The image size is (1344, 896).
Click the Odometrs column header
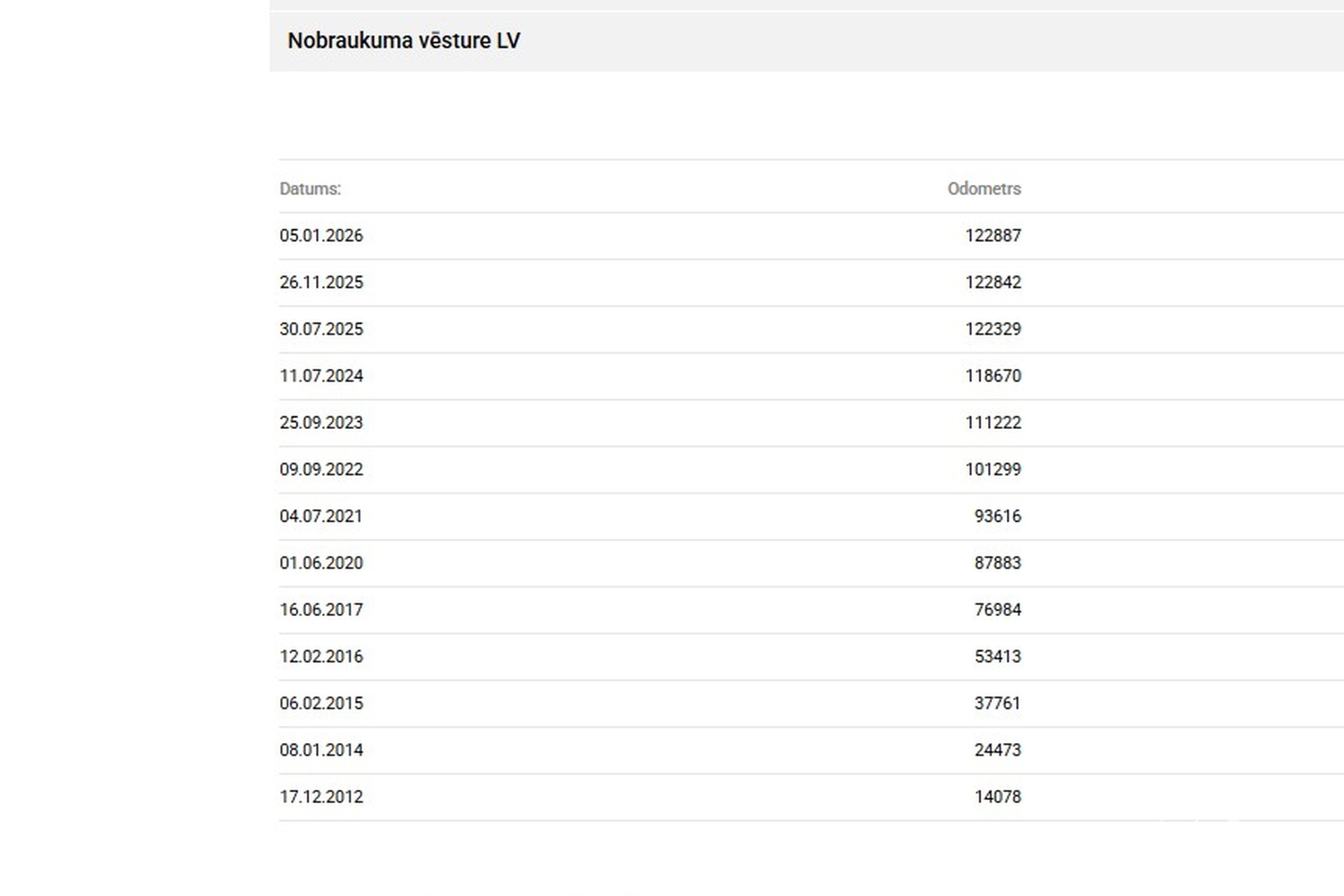984,189
